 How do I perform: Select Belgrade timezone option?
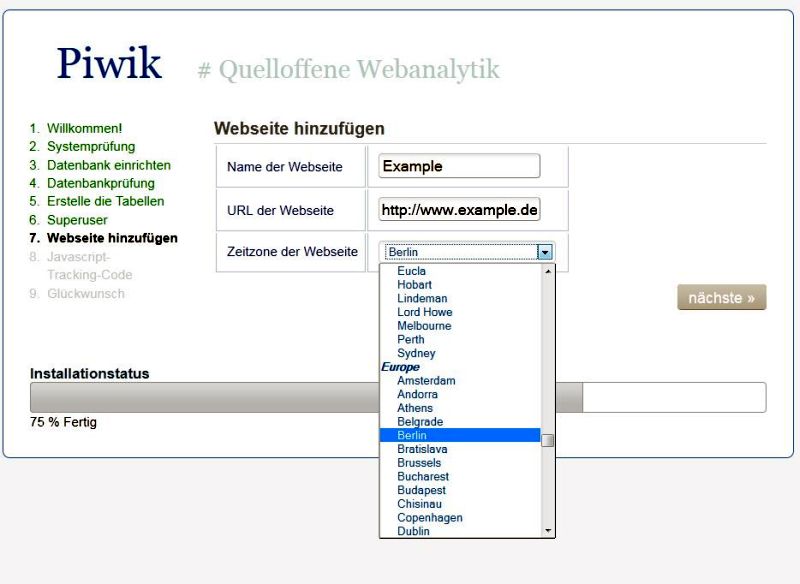click(x=460, y=422)
